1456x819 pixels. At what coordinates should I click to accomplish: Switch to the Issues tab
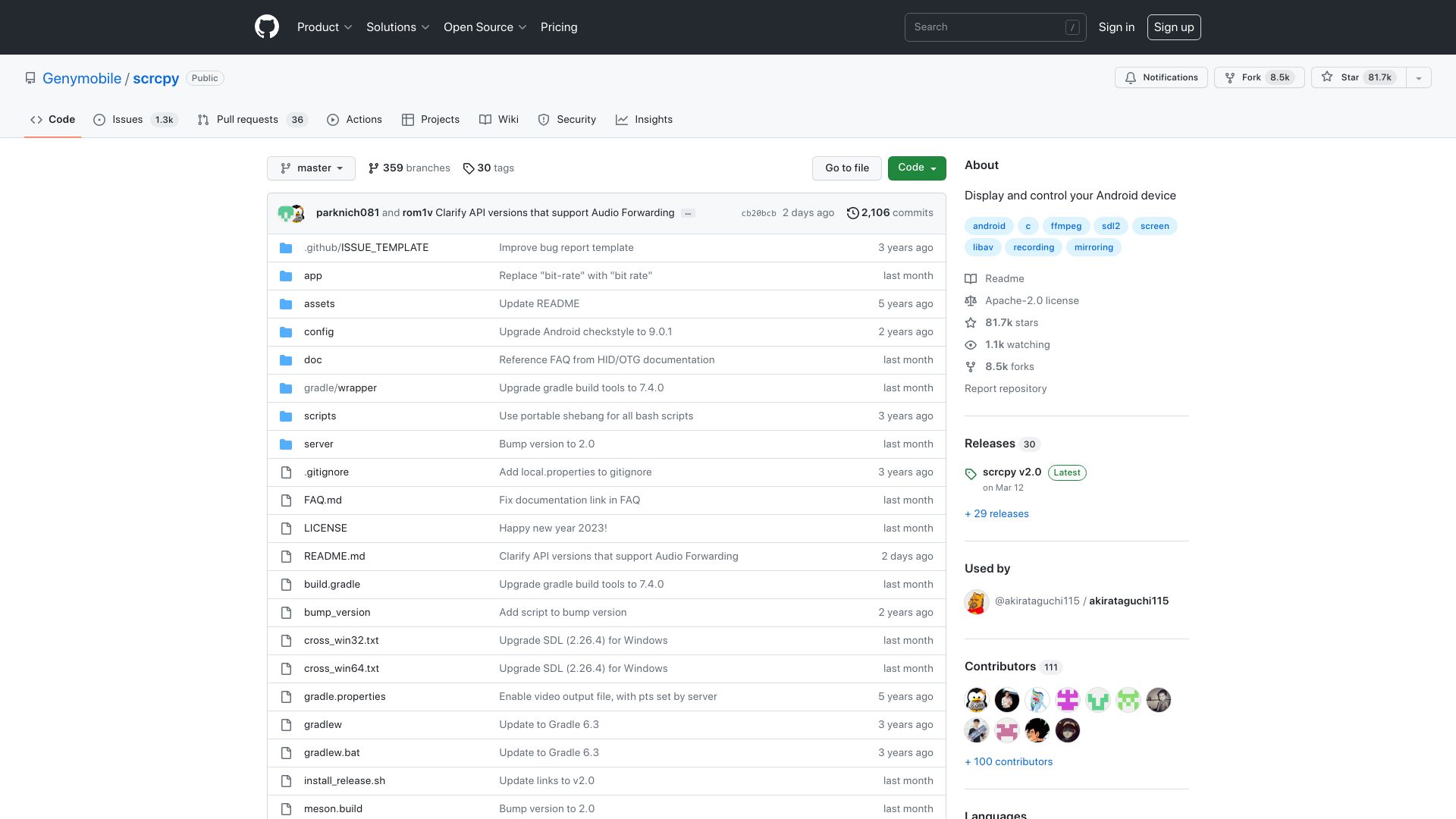(x=135, y=120)
